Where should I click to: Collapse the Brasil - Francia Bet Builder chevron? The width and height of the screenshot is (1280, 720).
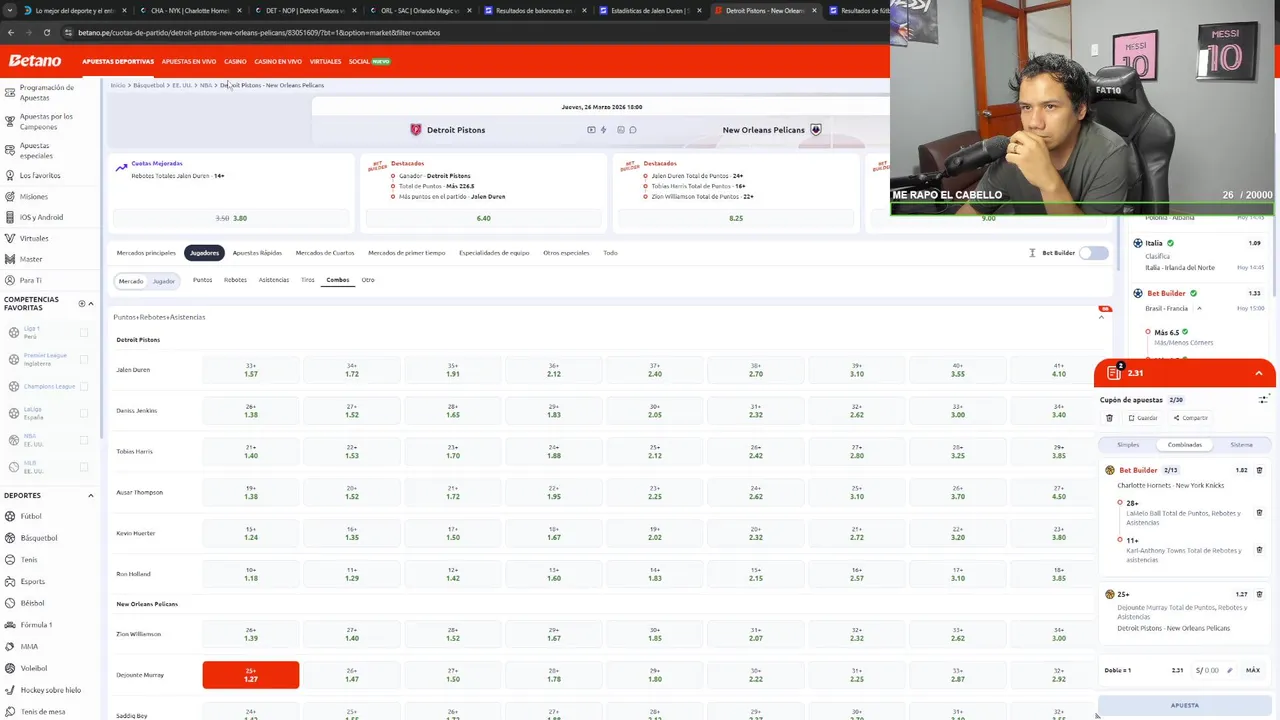[x=1199, y=309]
